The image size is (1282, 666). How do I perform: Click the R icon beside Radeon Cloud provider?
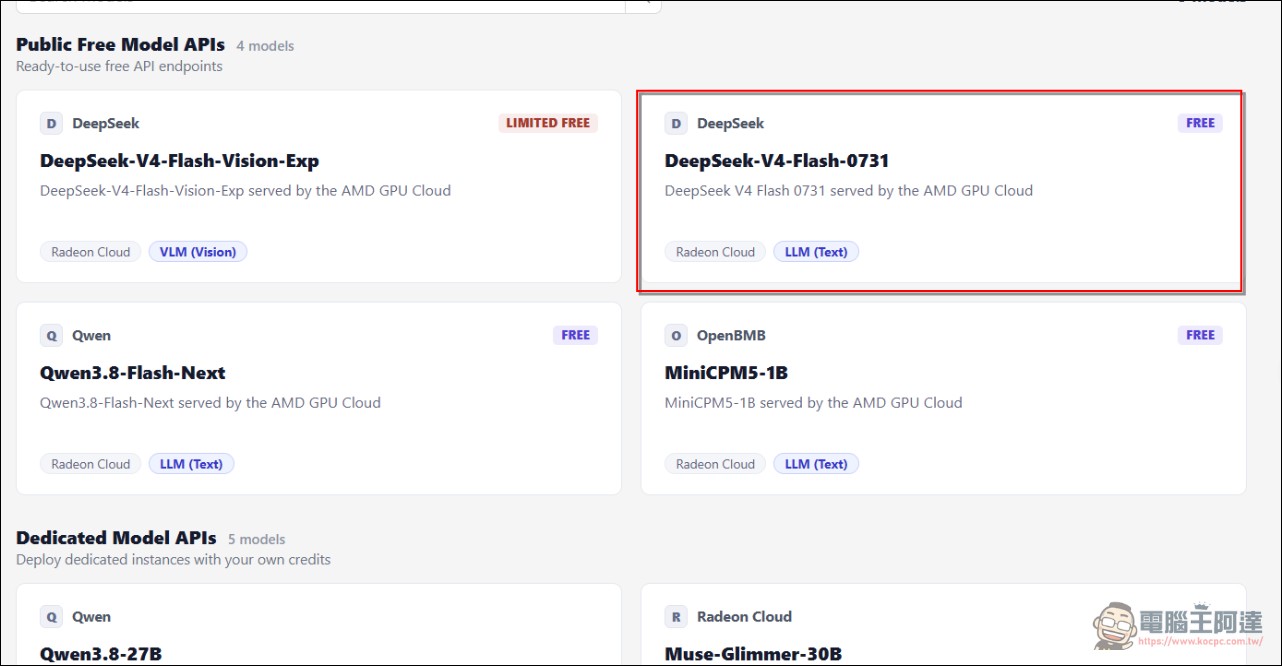click(676, 617)
